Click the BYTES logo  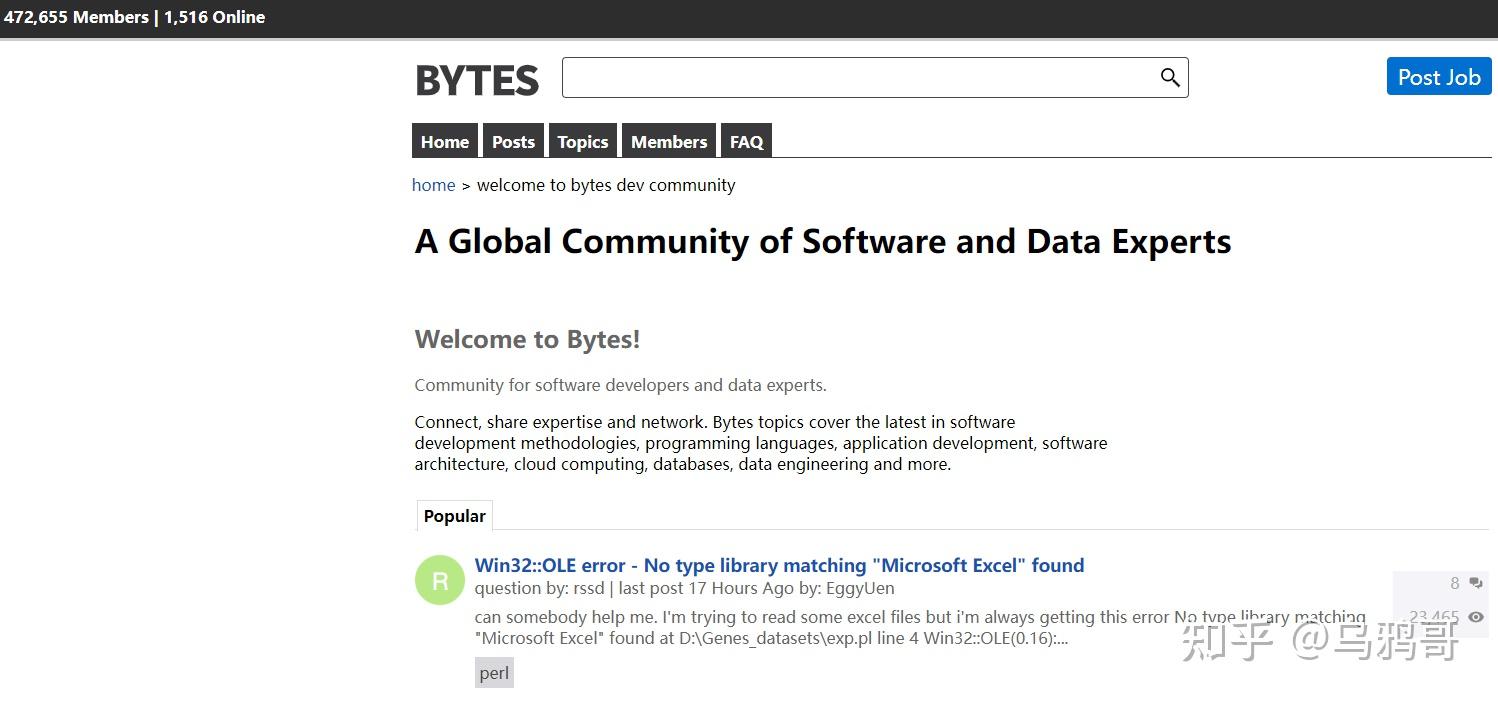click(477, 81)
